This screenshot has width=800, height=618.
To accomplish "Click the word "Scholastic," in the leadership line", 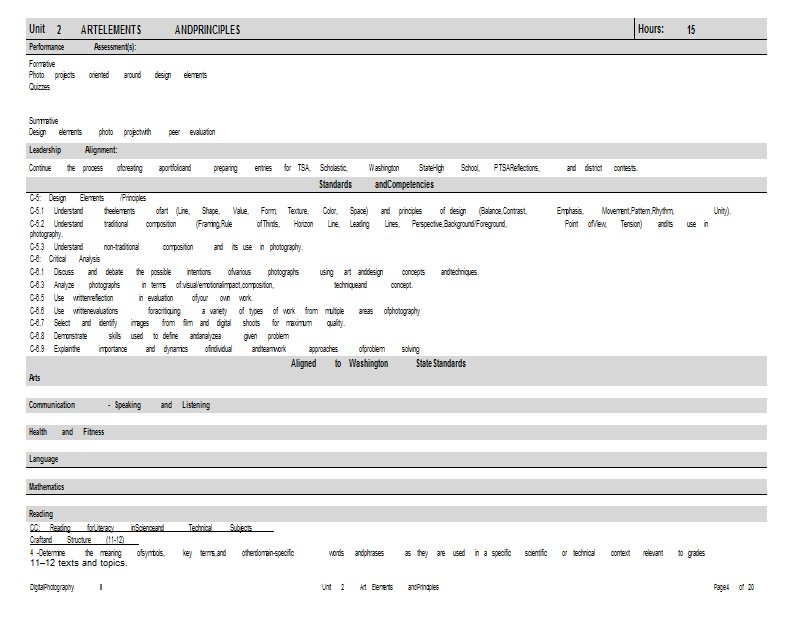I will (334, 168).
